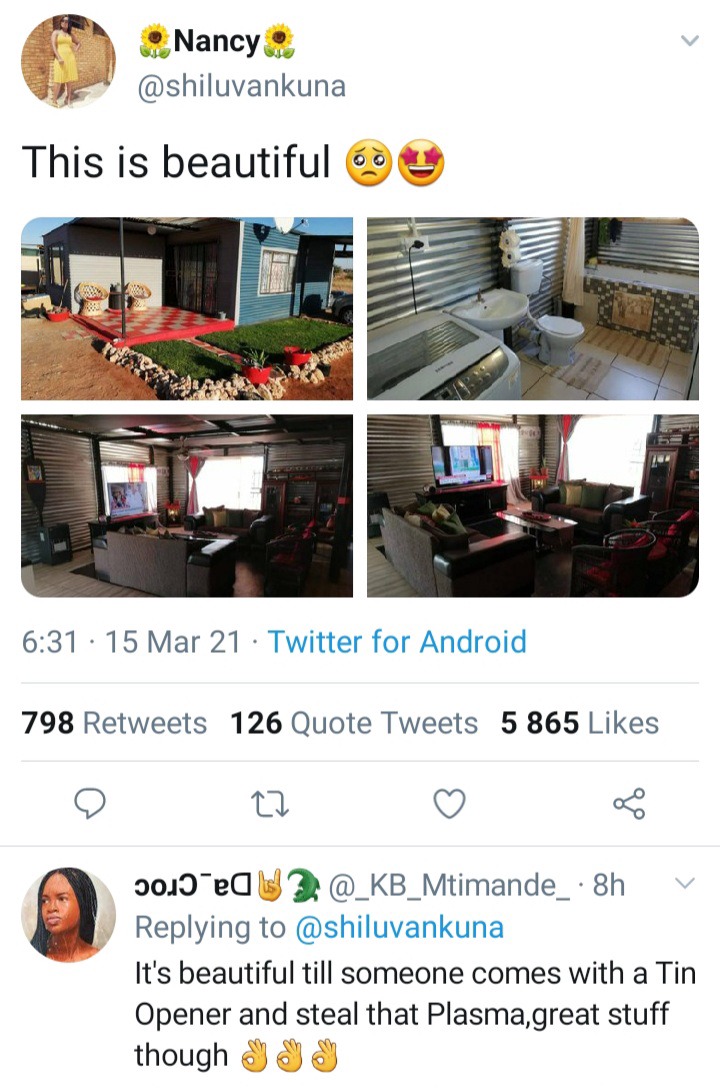Tap the Nancy display name
The width and height of the screenshot is (720, 1088).
pyautogui.click(x=216, y=41)
